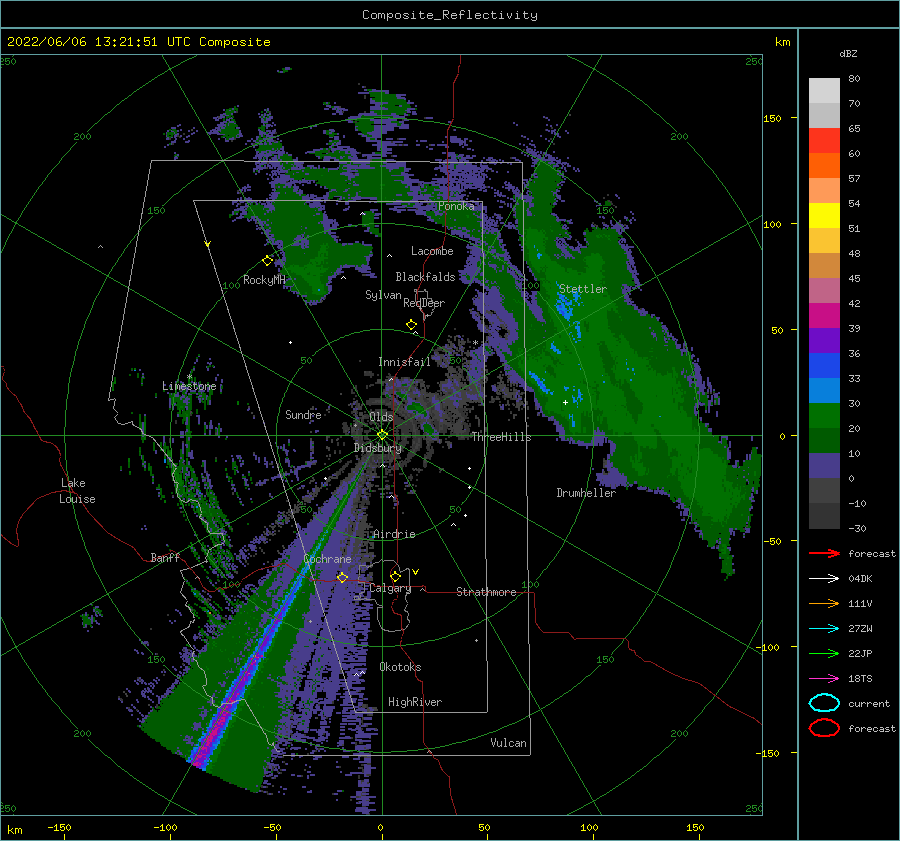Click the 51 dBZ yellow swatch
The width and height of the screenshot is (900, 841).
point(824,215)
